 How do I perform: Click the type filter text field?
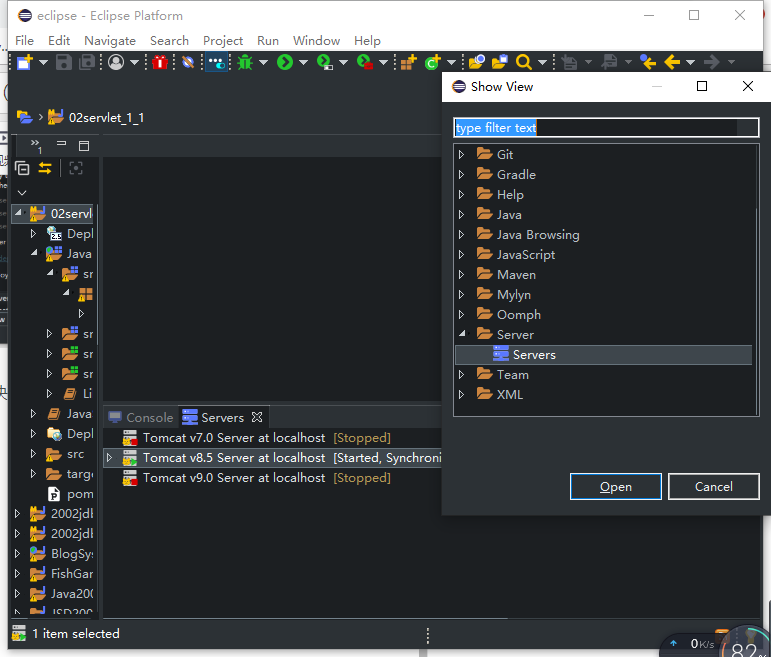[x=606, y=128]
